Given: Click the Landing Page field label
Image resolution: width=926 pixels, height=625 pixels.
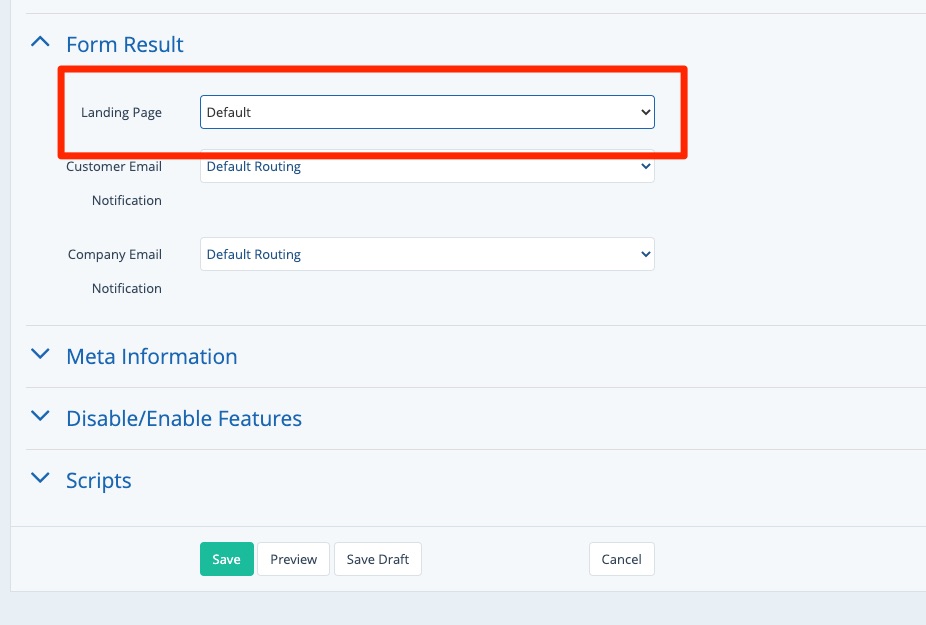Looking at the screenshot, I should (121, 113).
